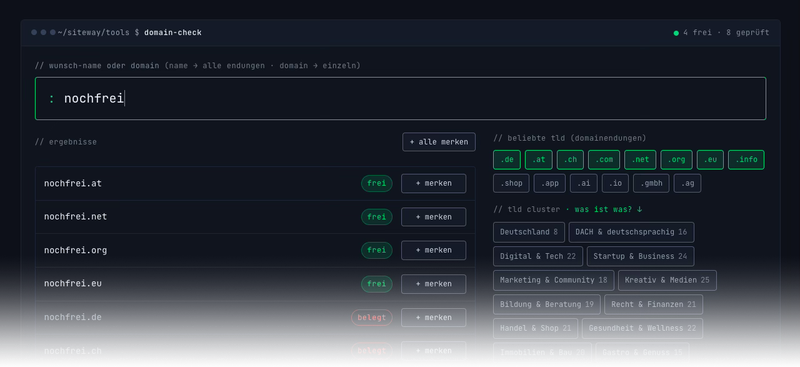
Task: Click 'merken' for nochfrei.at
Action: [433, 183]
